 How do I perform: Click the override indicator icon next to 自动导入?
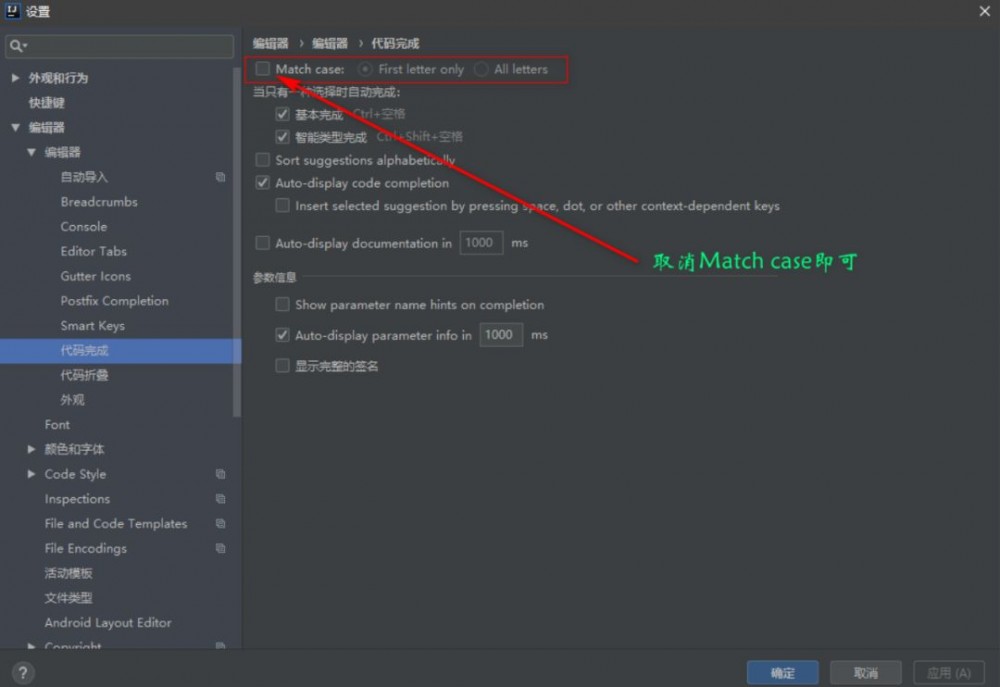pos(221,177)
